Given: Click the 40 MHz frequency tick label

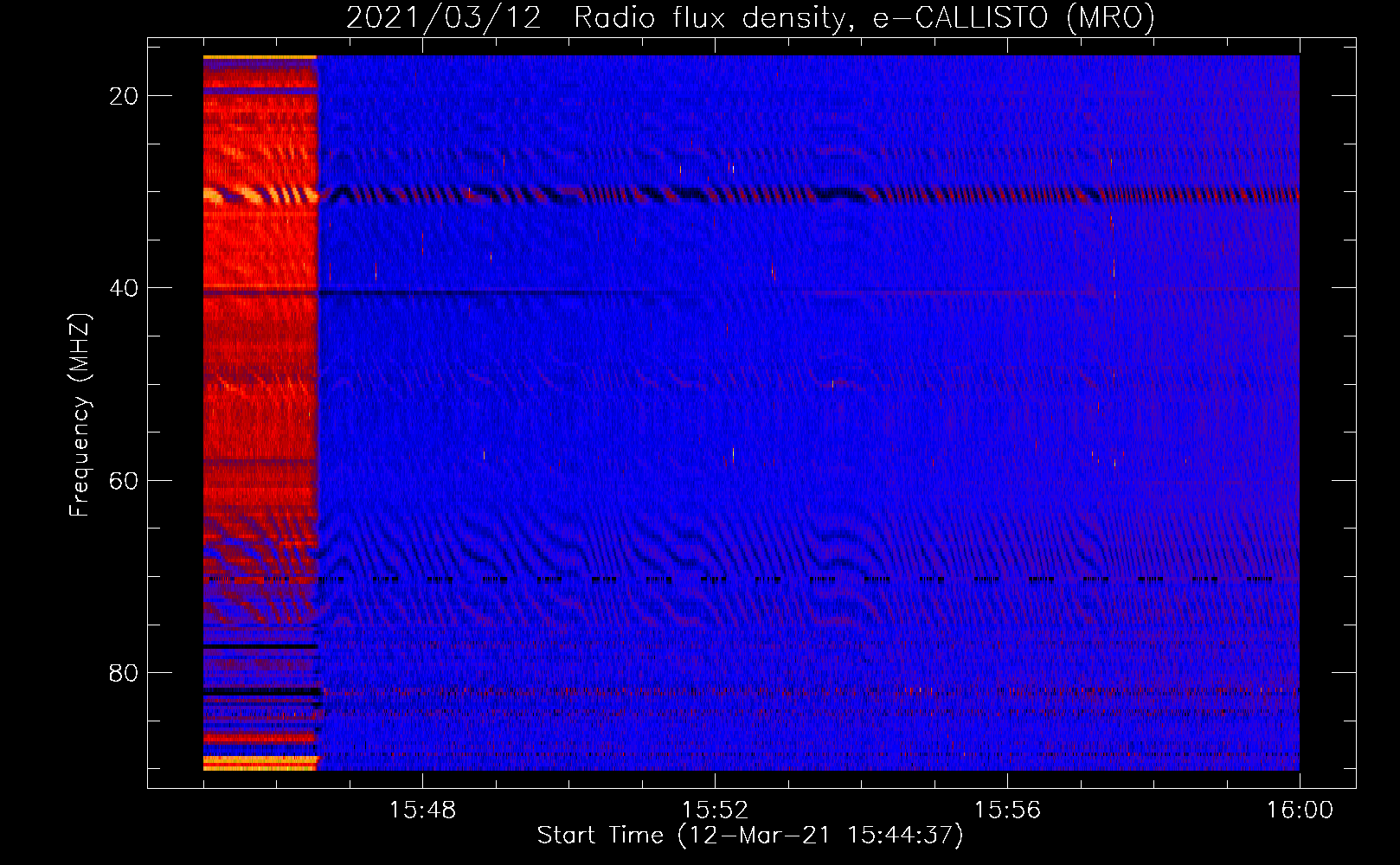Looking at the screenshot, I should point(124,288).
